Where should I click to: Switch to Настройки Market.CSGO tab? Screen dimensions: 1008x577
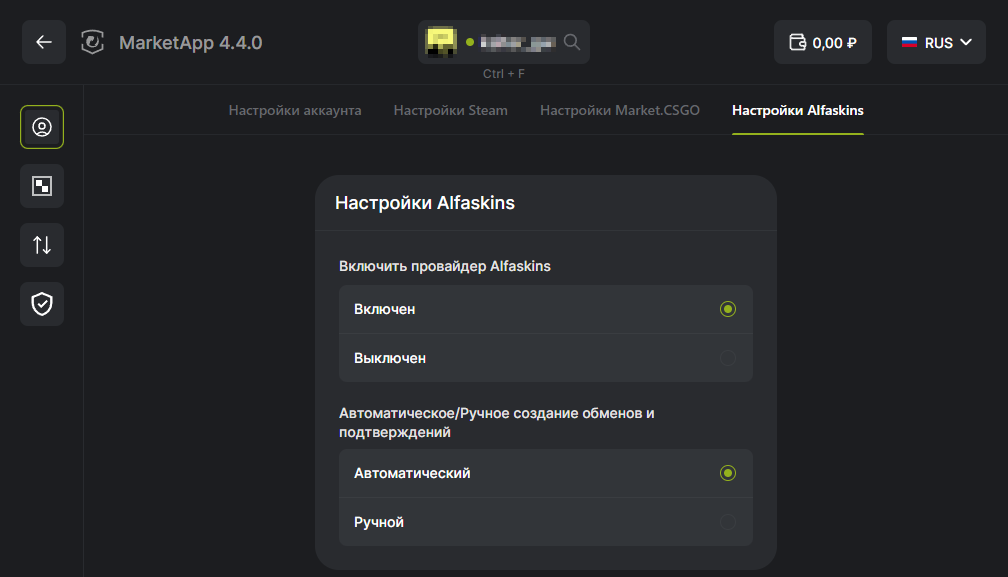pyautogui.click(x=620, y=111)
